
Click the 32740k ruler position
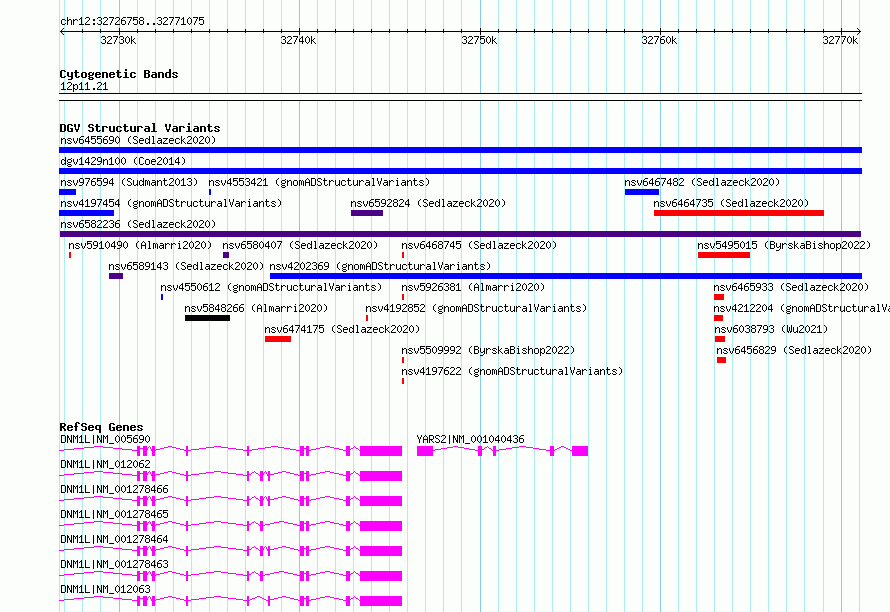point(299,40)
